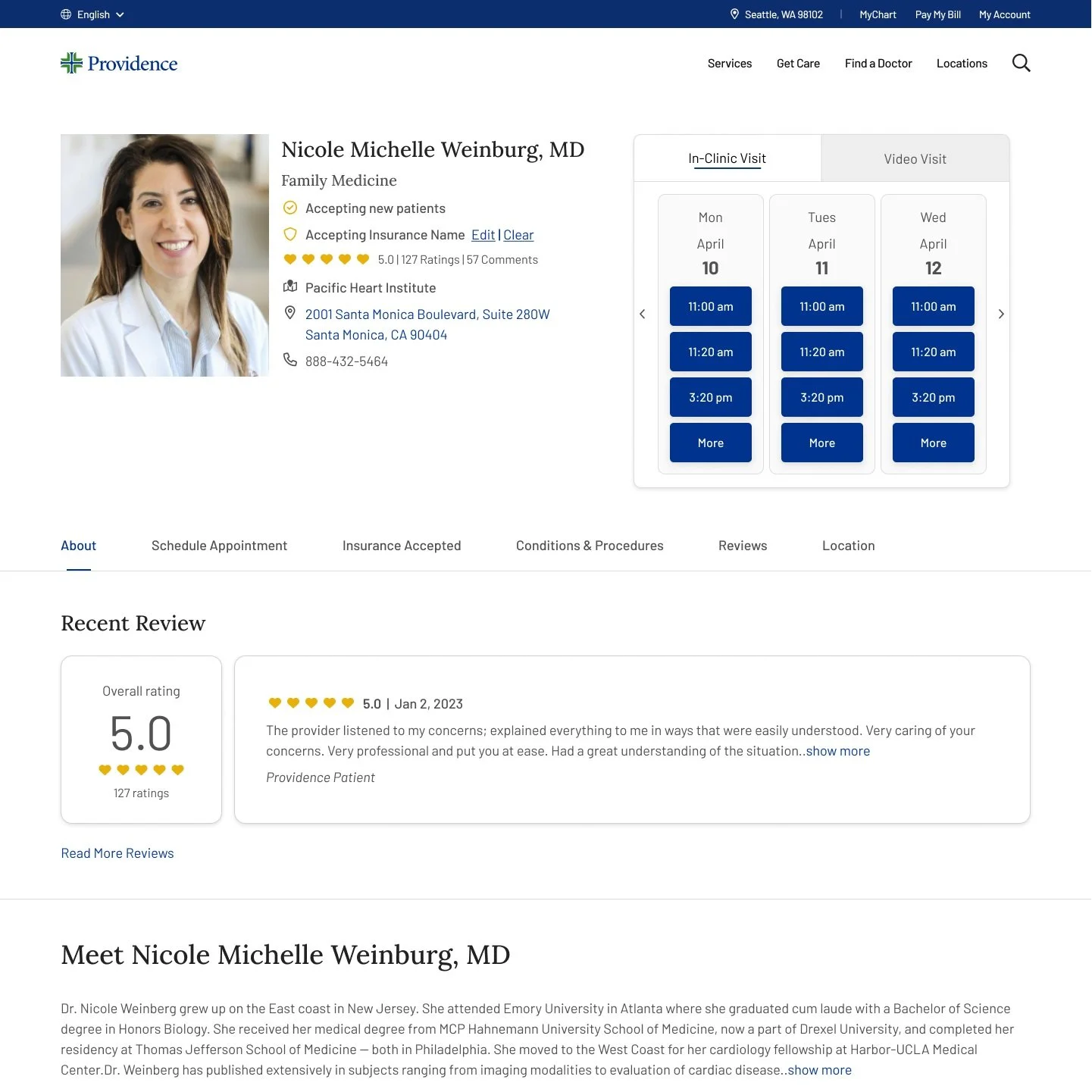Click the location pin beside Seattle, WA
Viewport: 1092px width, 1092px height.
734,14
